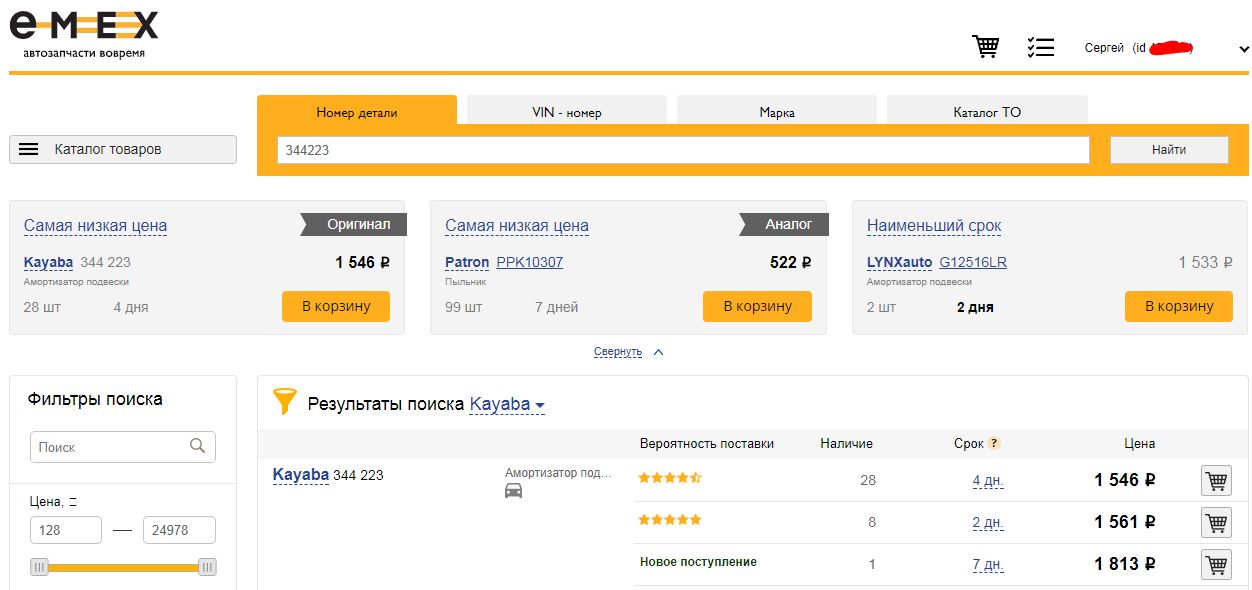
Task: Open the Patron PPK10307 part link
Action: coord(529,263)
